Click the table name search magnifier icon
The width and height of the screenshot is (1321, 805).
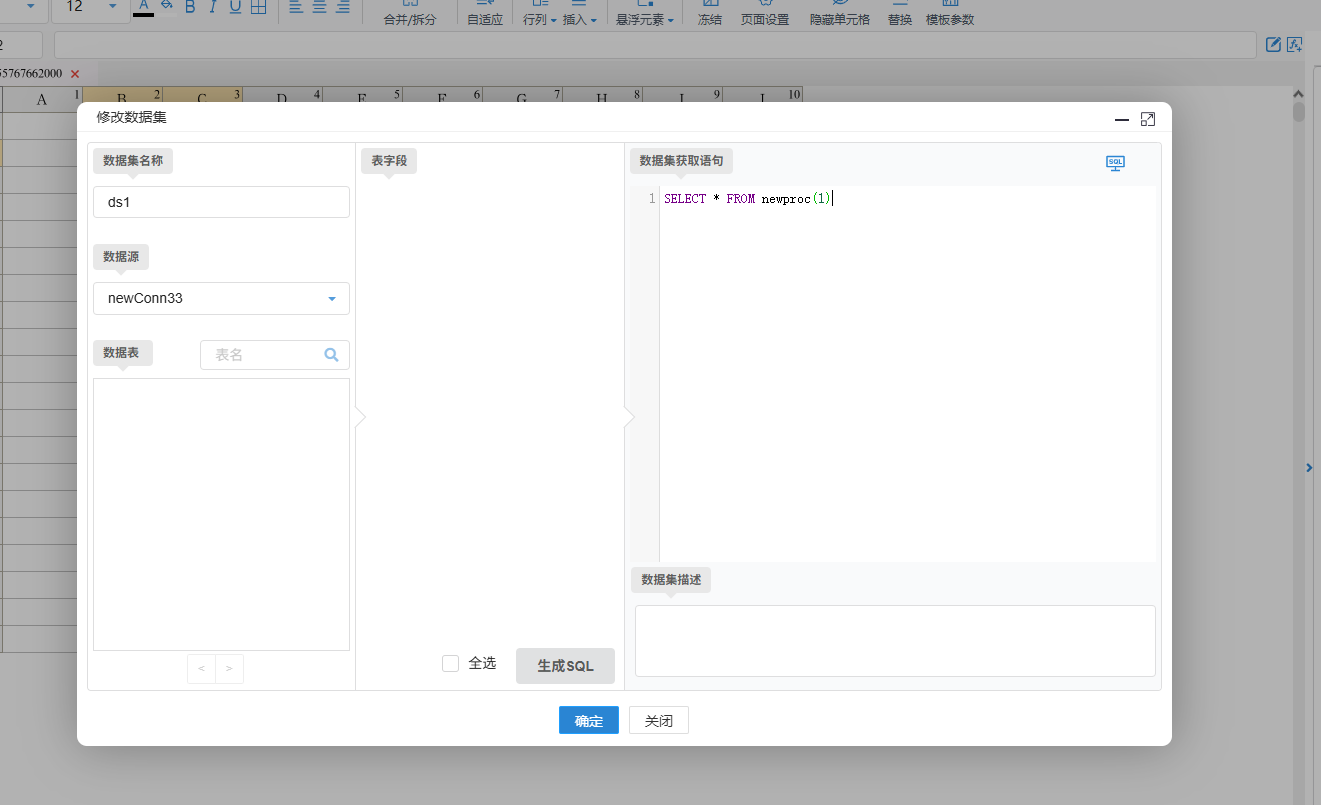coord(331,355)
